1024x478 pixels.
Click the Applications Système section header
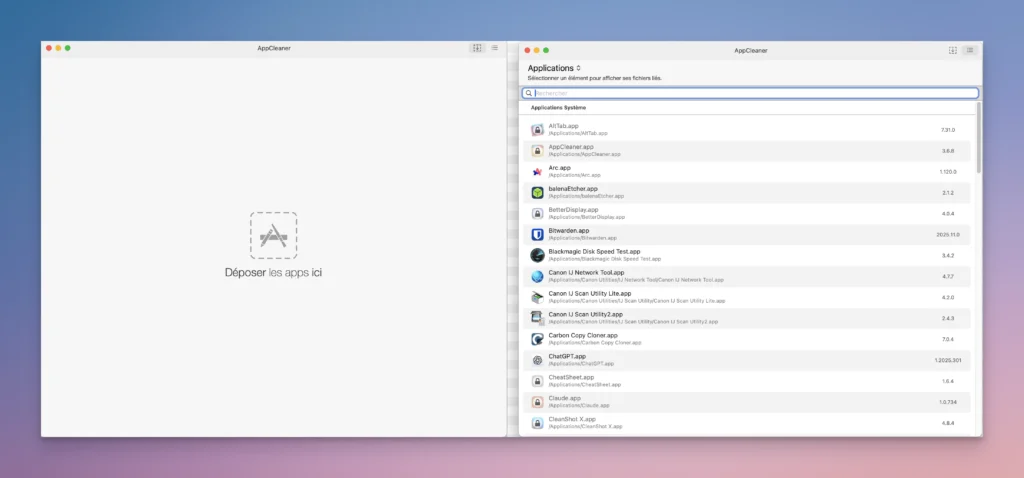[558, 108]
